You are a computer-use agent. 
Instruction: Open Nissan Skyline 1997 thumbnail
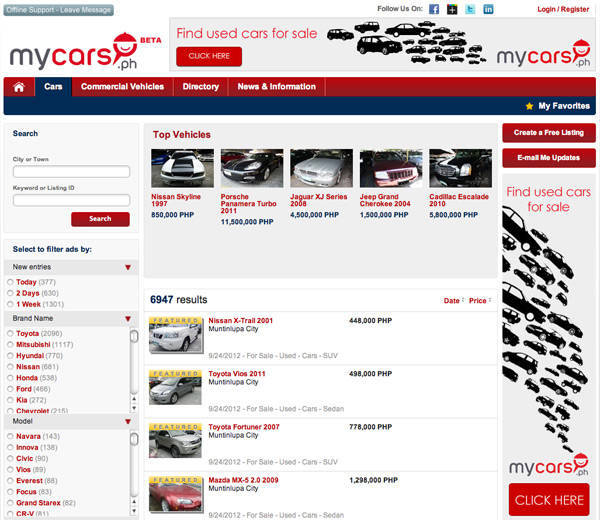pyautogui.click(x=183, y=168)
